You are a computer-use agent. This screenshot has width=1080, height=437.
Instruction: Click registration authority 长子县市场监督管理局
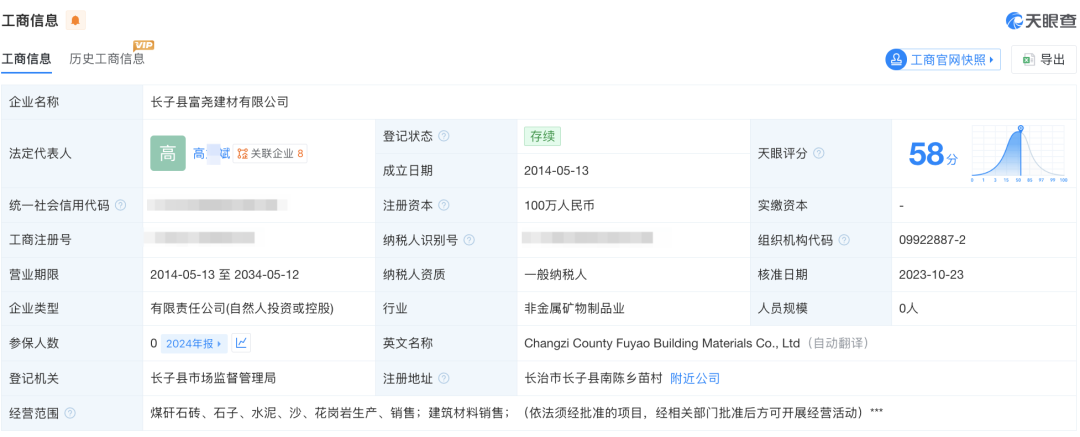pos(213,378)
